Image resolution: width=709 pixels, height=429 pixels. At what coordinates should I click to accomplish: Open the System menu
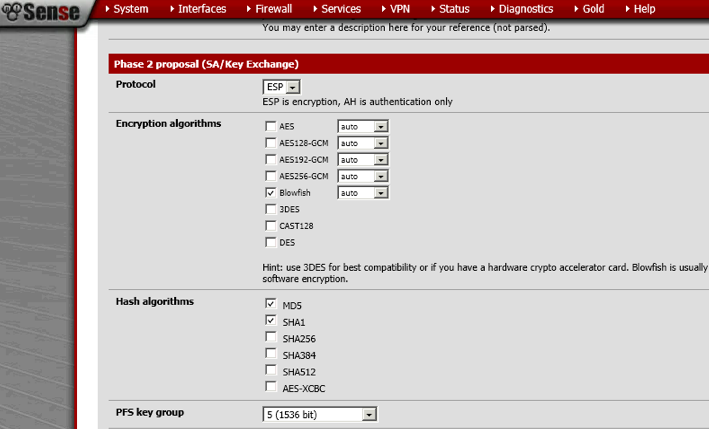[x=127, y=9]
